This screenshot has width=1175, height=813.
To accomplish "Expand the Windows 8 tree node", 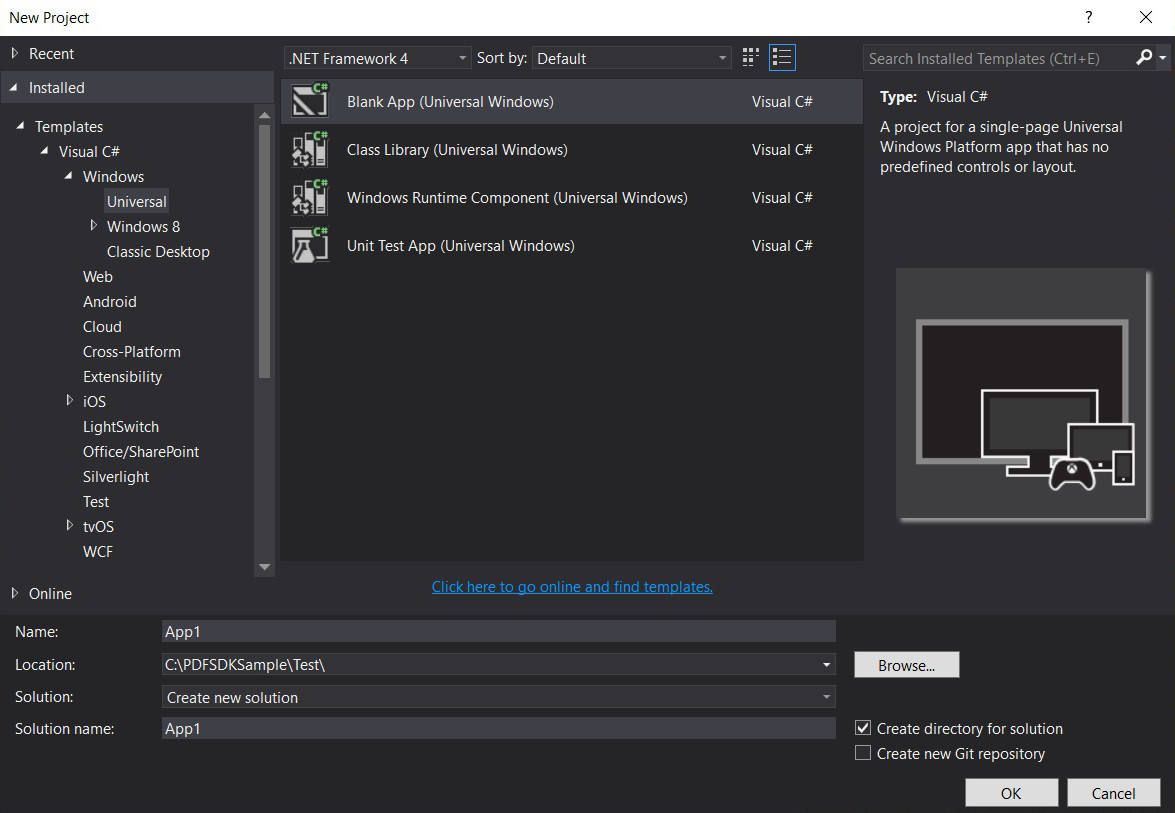I will [x=94, y=226].
